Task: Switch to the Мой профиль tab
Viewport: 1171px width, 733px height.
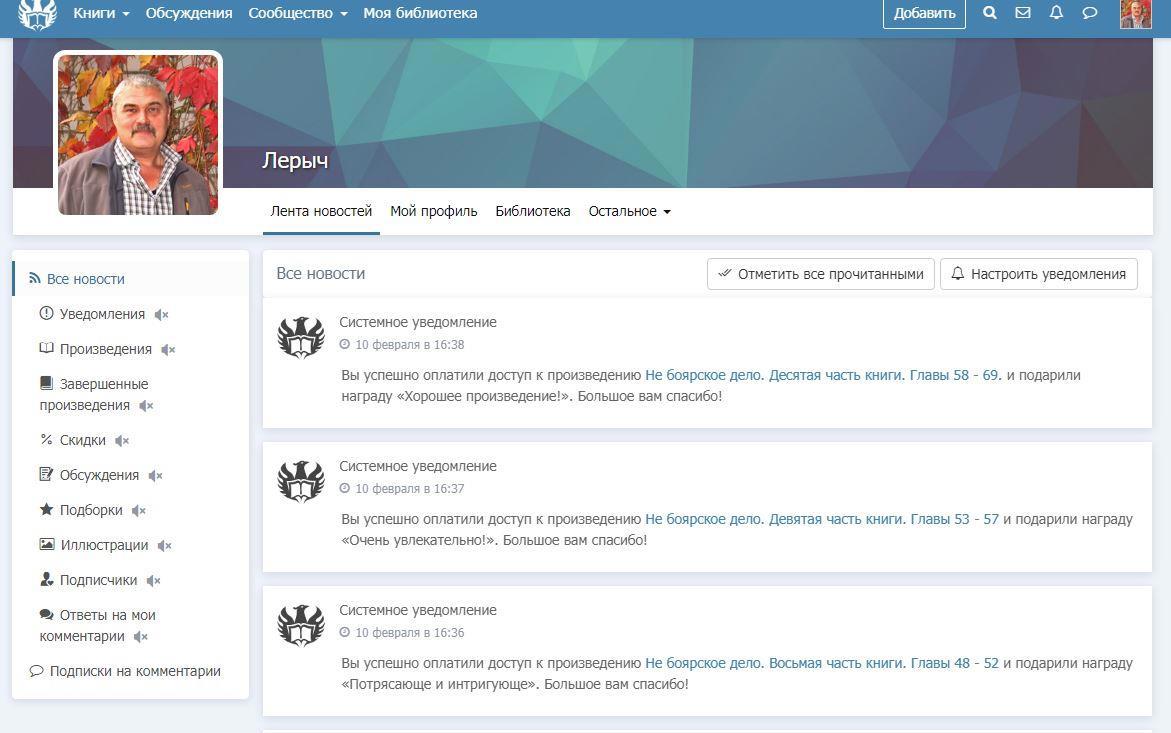Action: click(x=433, y=212)
